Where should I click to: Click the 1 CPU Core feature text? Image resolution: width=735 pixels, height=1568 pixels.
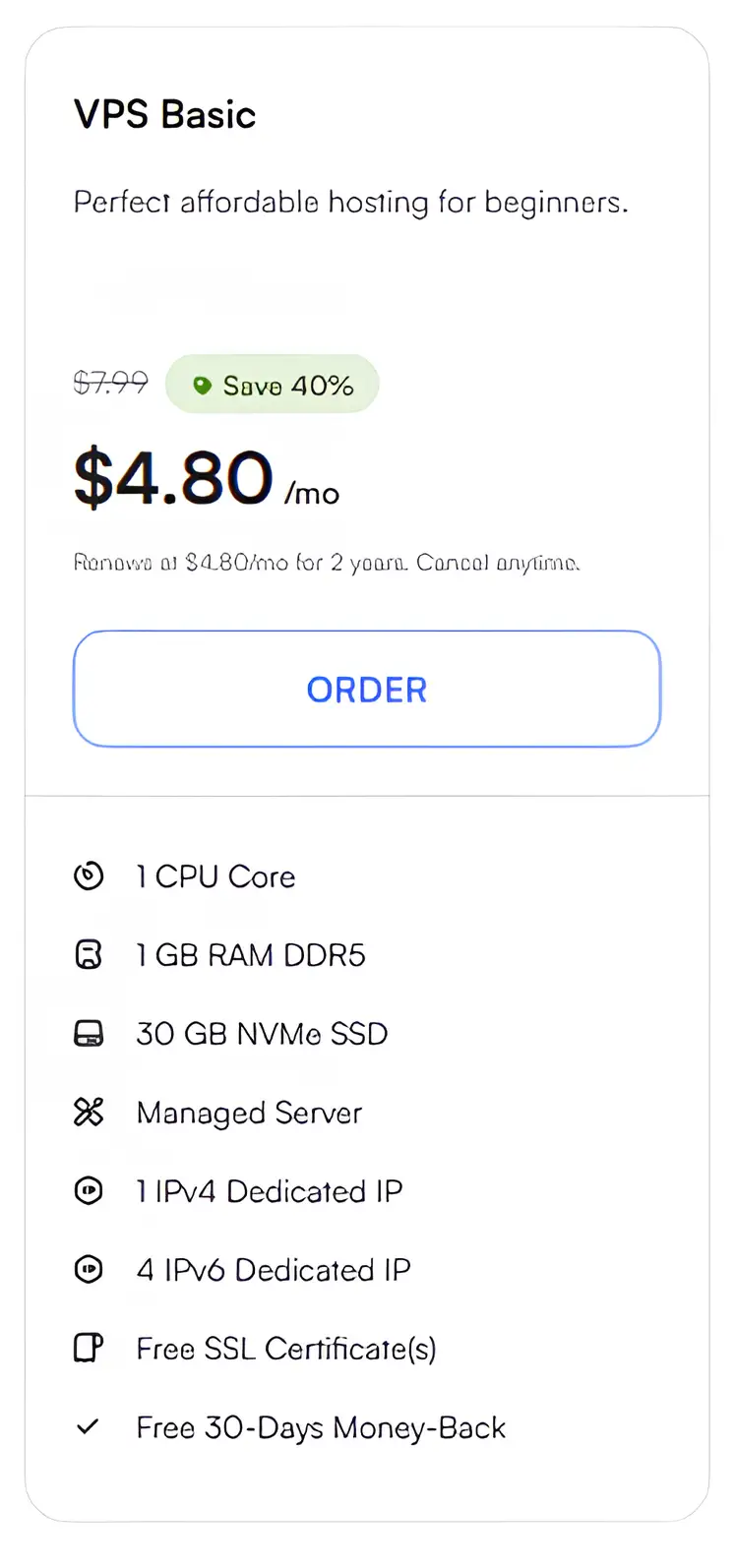[x=215, y=876]
